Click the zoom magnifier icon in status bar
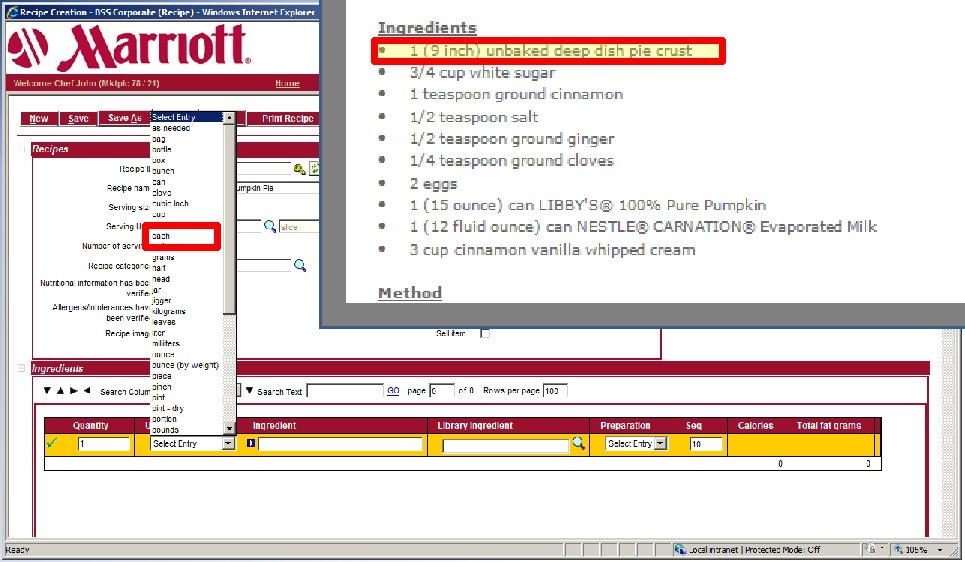965x562 pixels. (899, 549)
